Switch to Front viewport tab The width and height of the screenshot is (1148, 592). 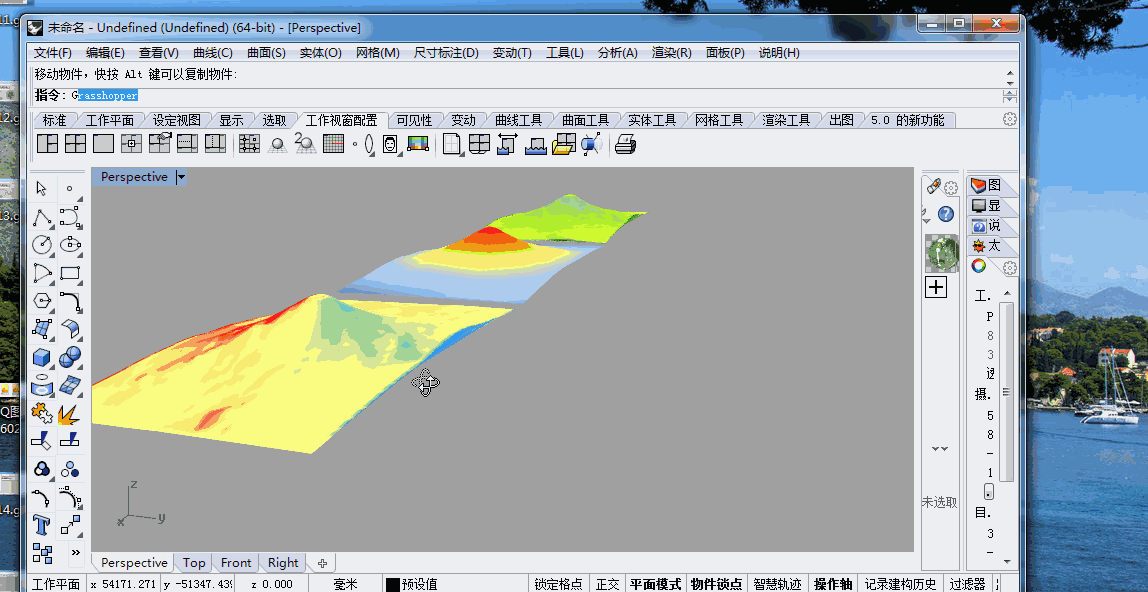click(236, 563)
